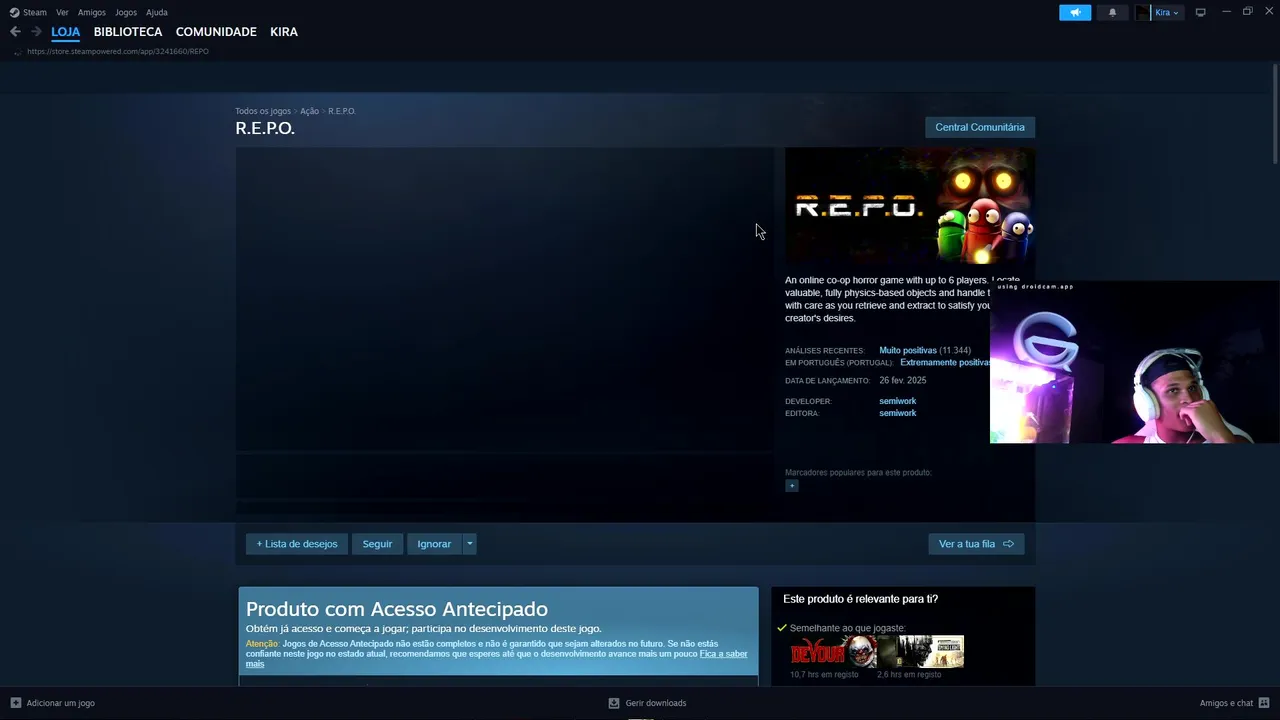Screen dimensions: 1280x720
Task: Open the Amigos menu
Action: [x=92, y=12]
